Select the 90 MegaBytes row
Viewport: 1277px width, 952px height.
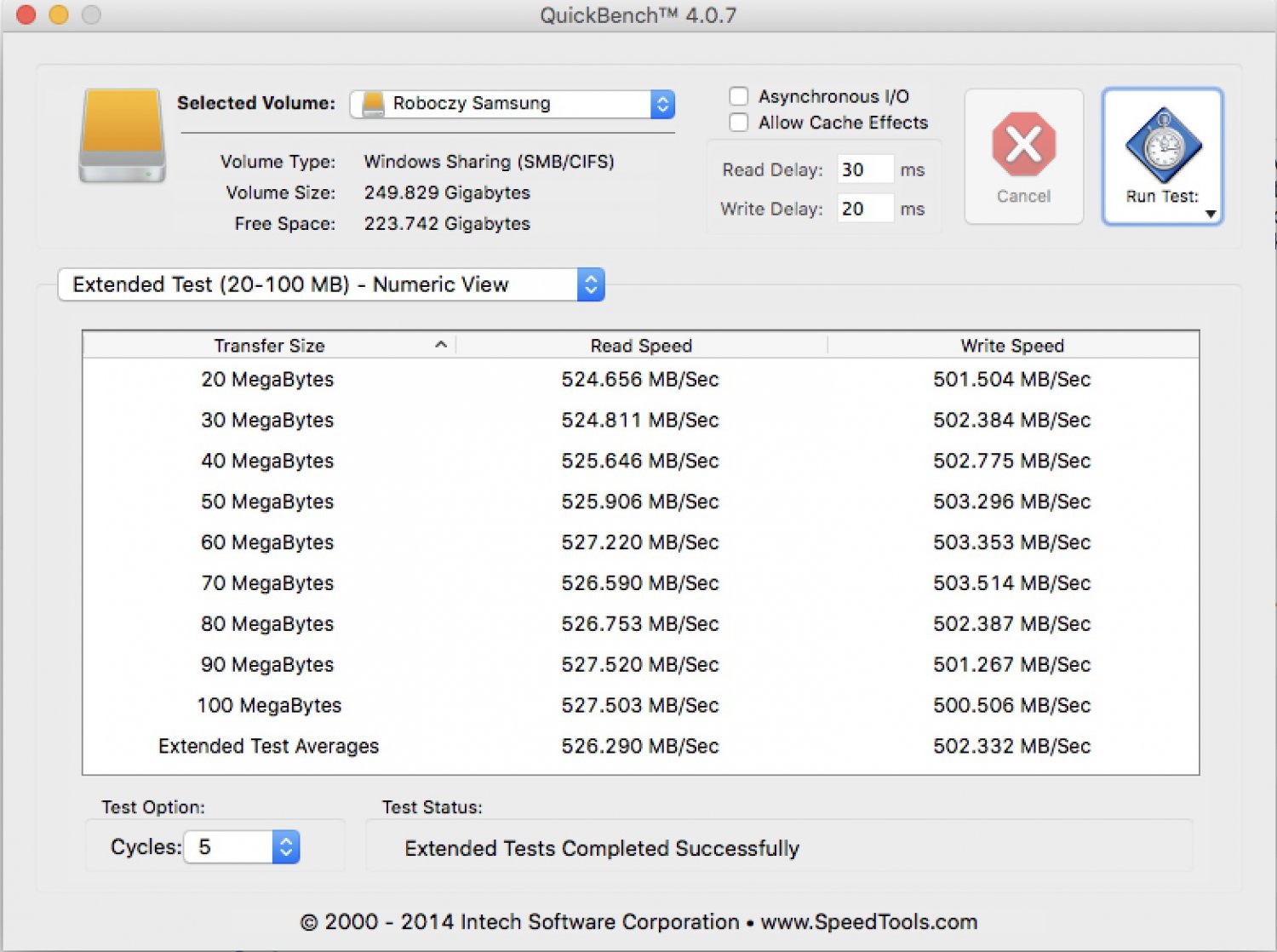click(641, 665)
